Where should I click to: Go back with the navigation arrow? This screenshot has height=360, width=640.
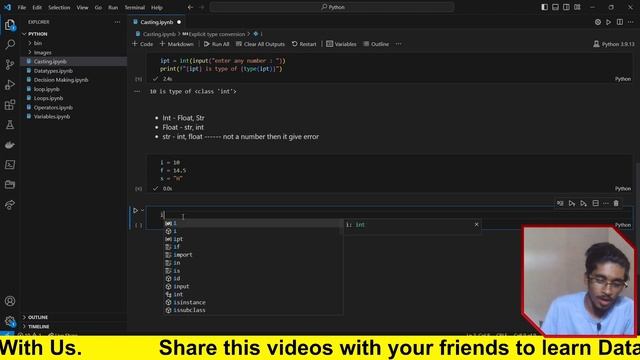pyautogui.click(x=190, y=7)
